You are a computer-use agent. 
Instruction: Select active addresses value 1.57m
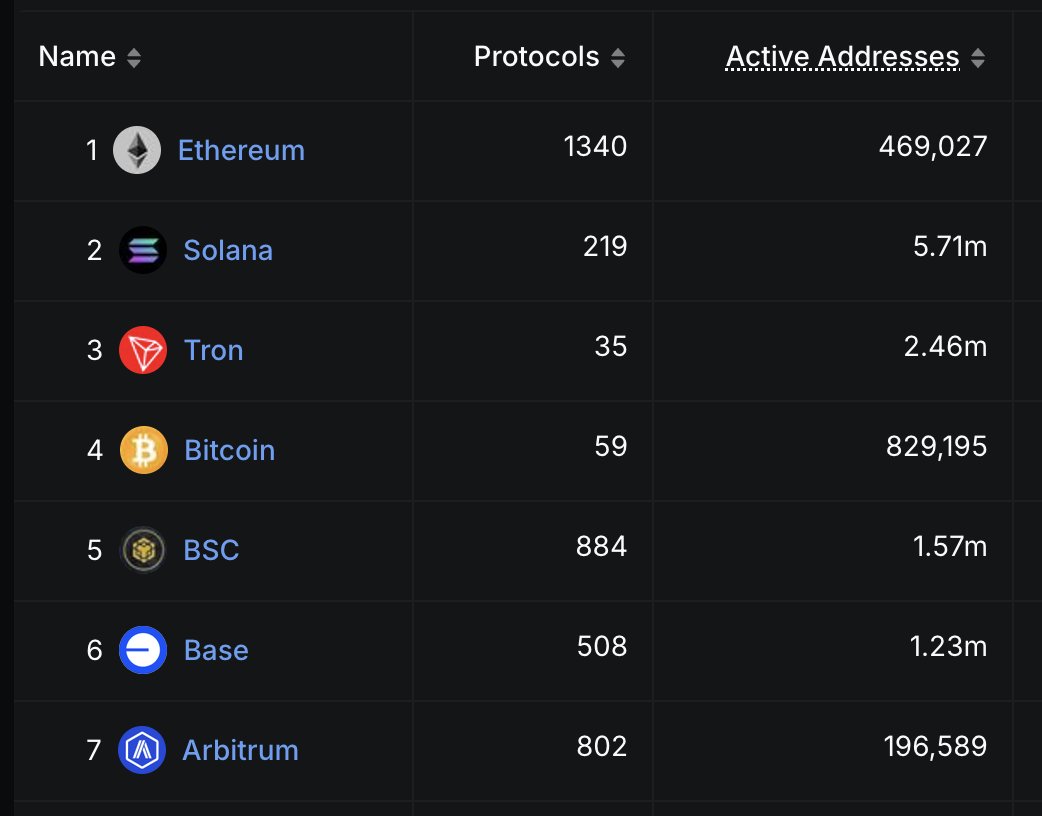pyautogui.click(x=950, y=546)
